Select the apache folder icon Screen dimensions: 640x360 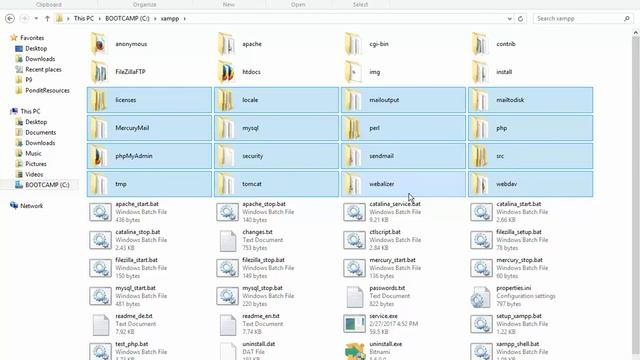[x=227, y=44]
